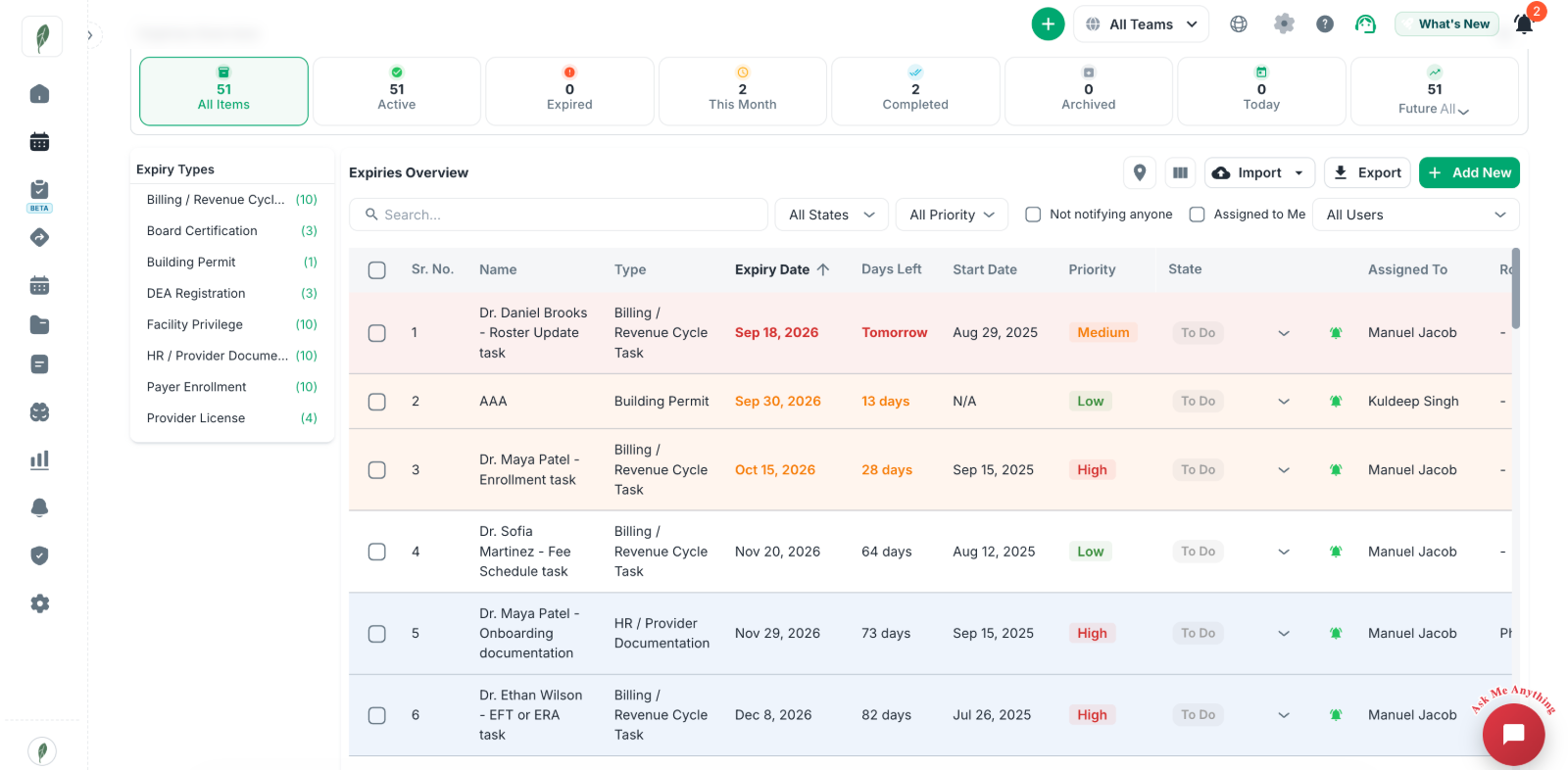Toggle the select-all header checkbox

click(x=376, y=270)
